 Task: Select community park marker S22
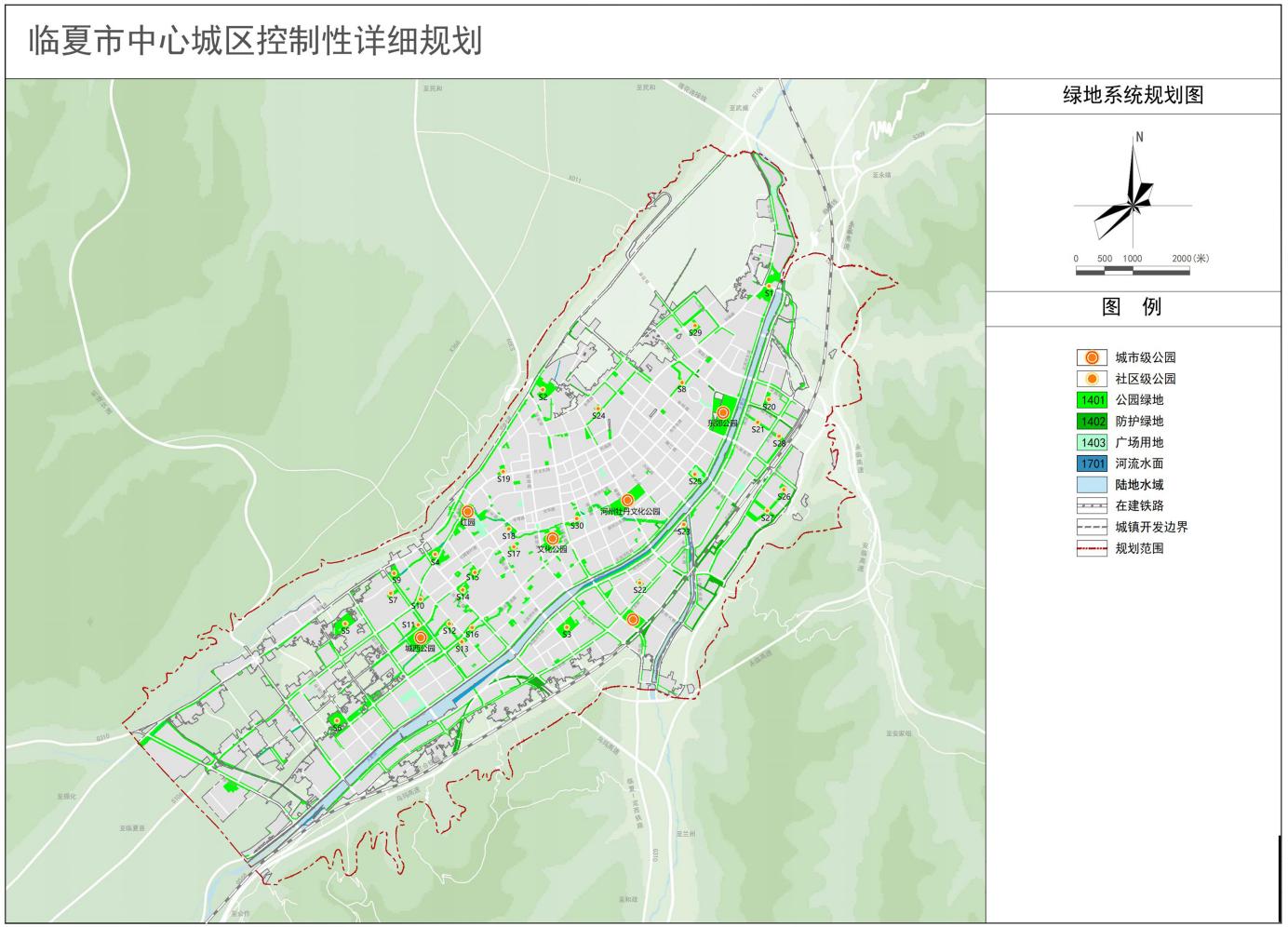click(639, 583)
